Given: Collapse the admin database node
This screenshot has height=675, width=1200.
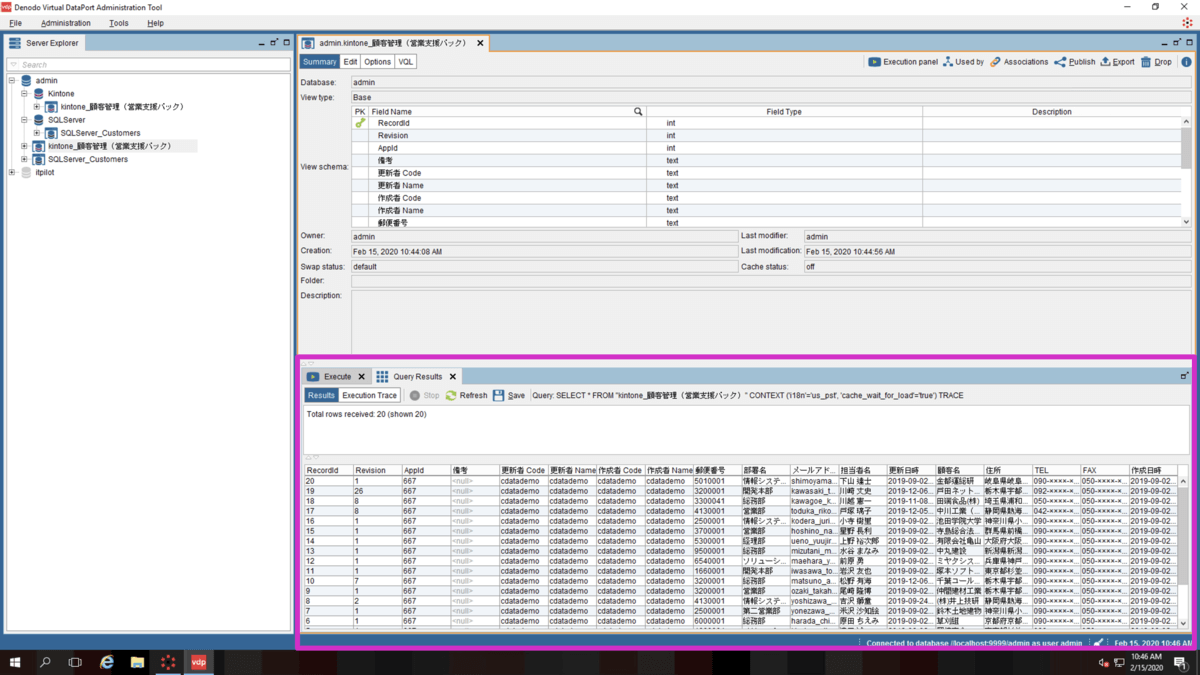Looking at the screenshot, I should click(x=11, y=81).
